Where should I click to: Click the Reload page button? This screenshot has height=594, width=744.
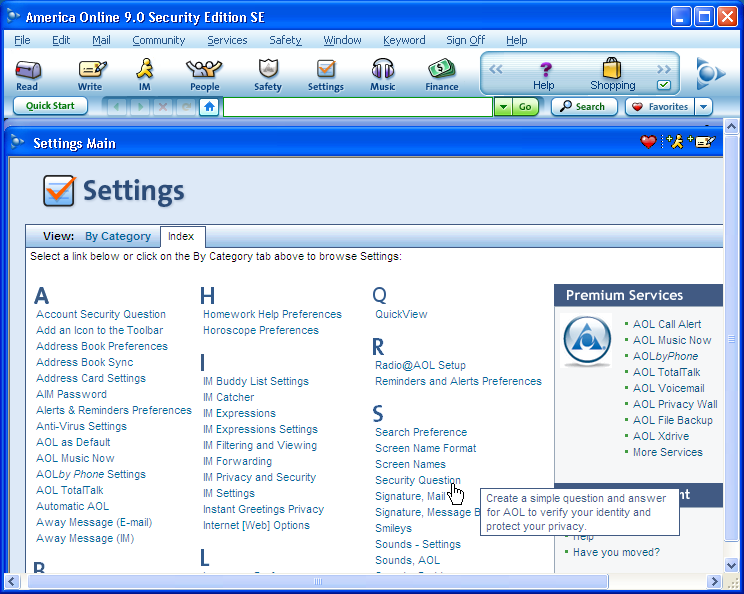186,107
